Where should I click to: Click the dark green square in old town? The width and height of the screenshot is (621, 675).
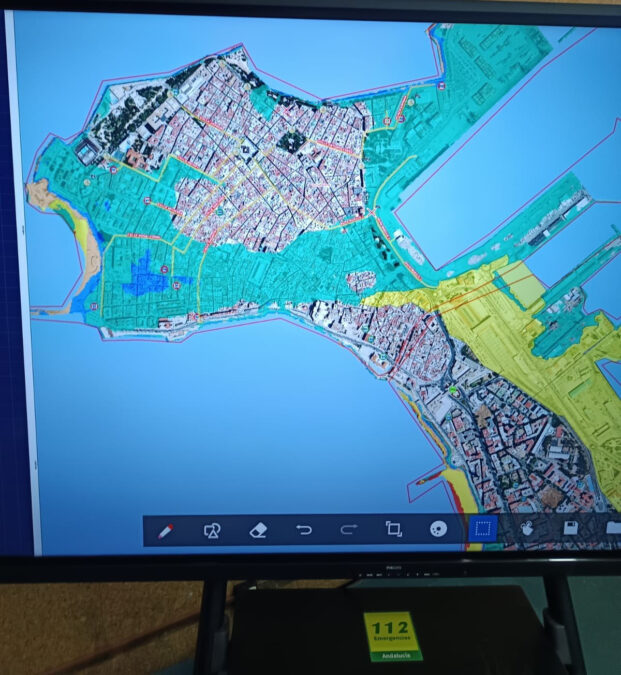[x=290, y=141]
